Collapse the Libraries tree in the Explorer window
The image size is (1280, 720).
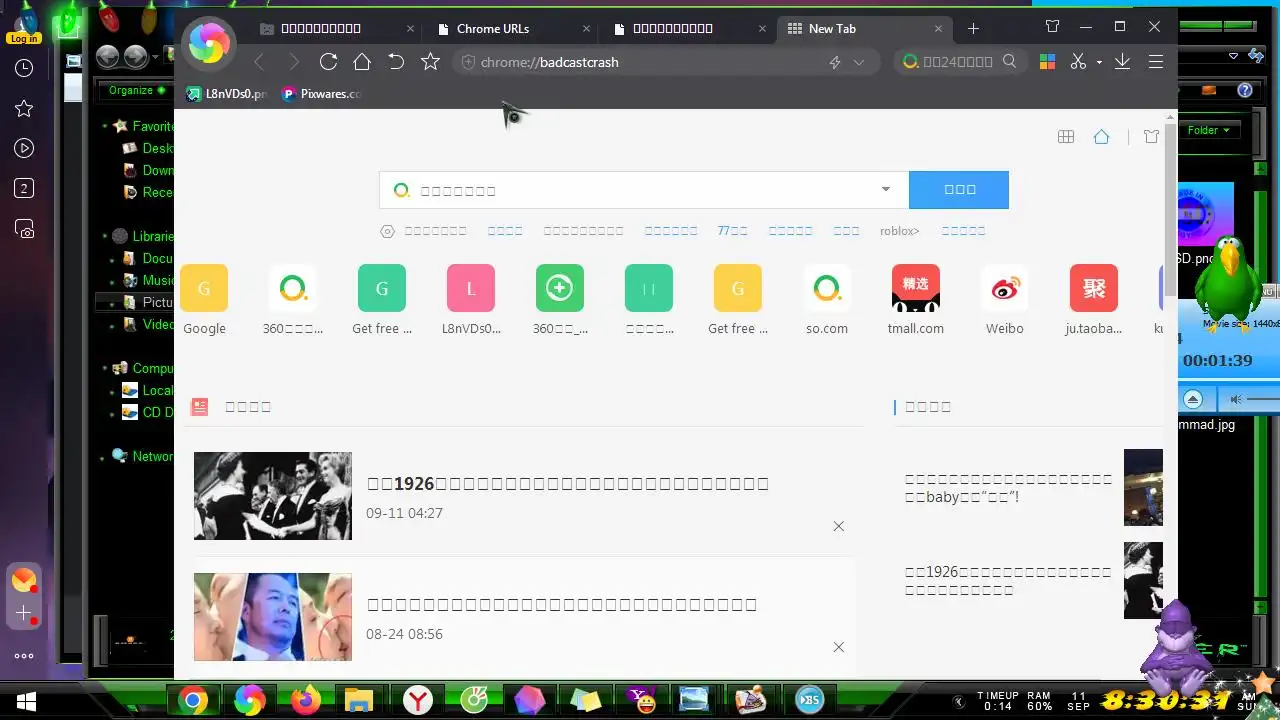pos(105,237)
